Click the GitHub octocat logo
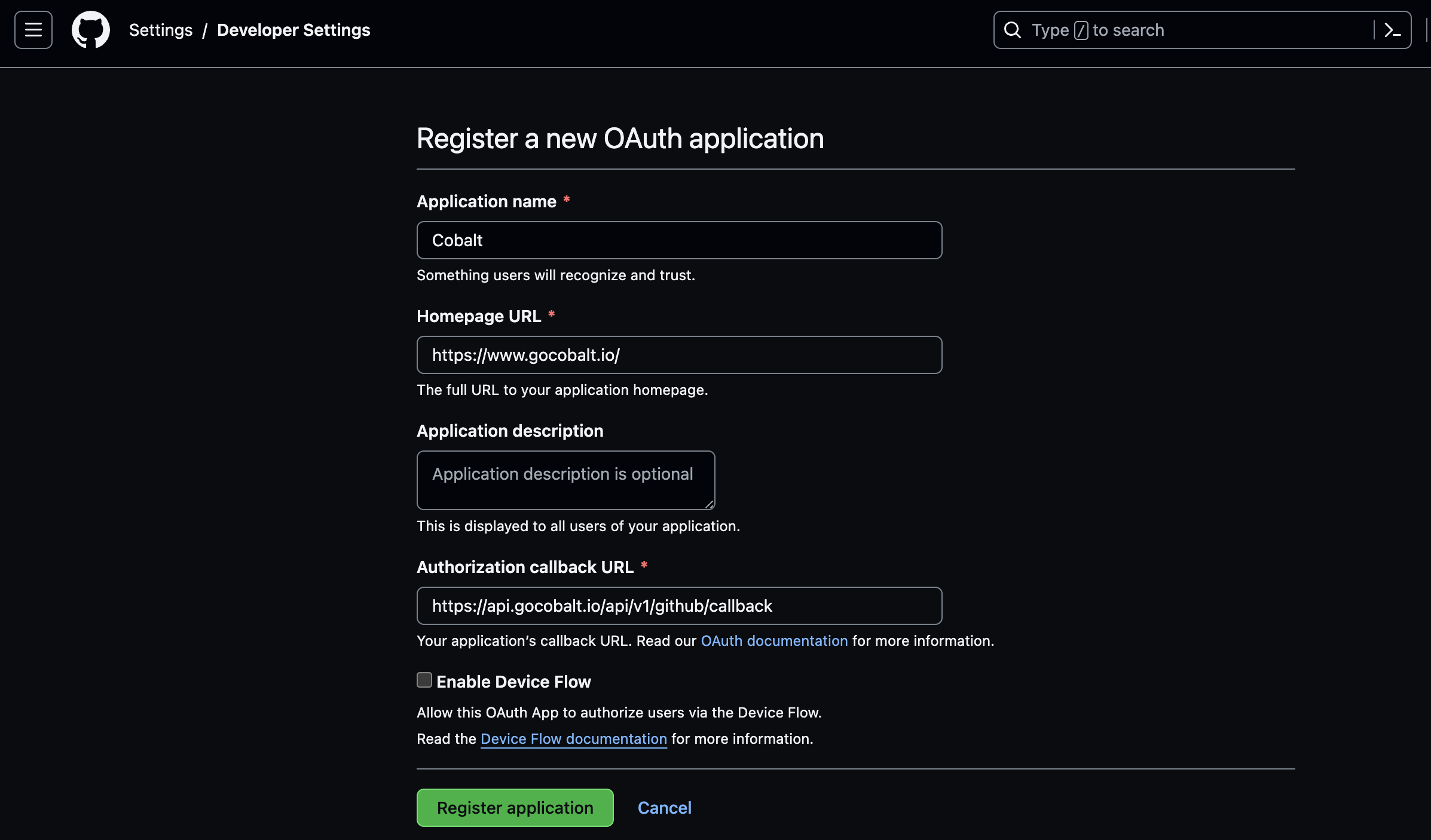 click(x=90, y=29)
